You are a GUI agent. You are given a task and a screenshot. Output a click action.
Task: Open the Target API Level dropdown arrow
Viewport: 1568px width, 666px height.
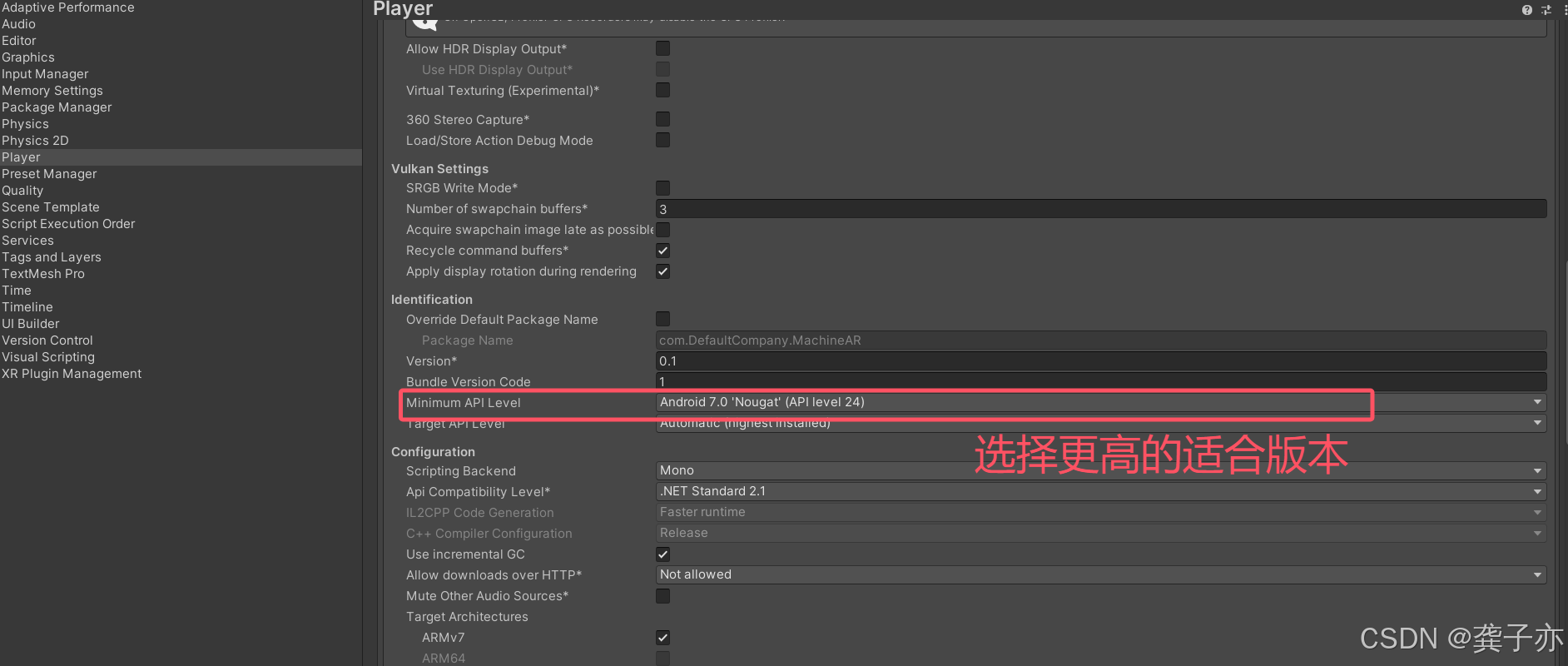click(1537, 423)
